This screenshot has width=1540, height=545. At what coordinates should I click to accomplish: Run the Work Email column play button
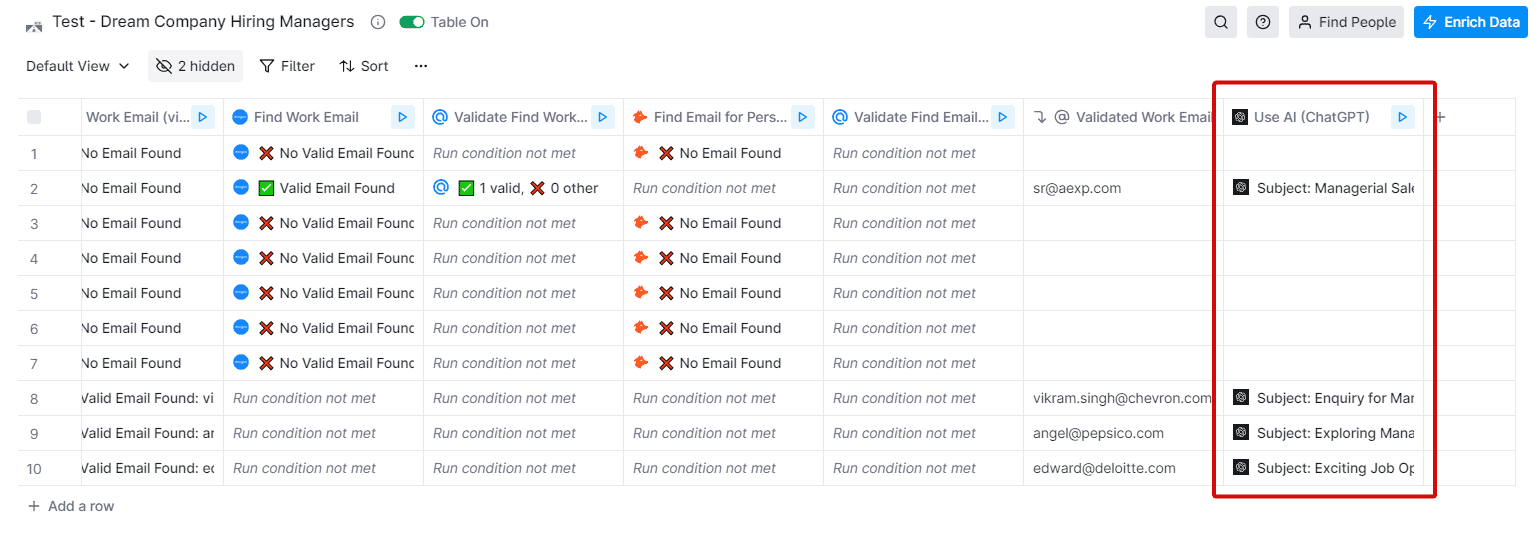pos(203,117)
